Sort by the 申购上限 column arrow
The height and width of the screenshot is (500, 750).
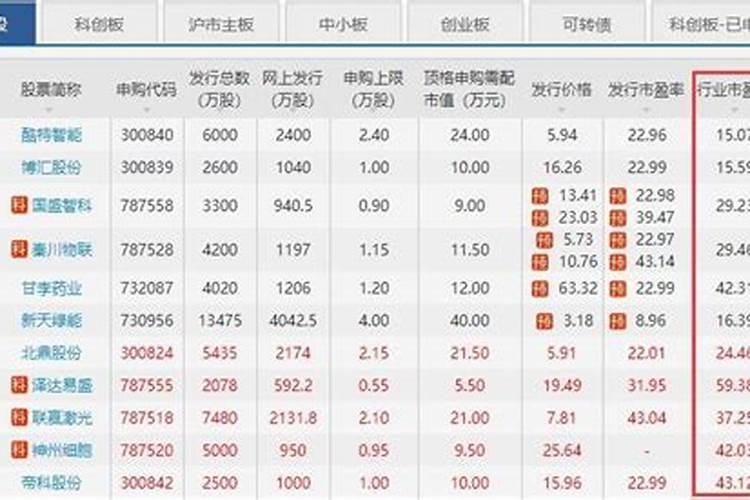[374, 110]
